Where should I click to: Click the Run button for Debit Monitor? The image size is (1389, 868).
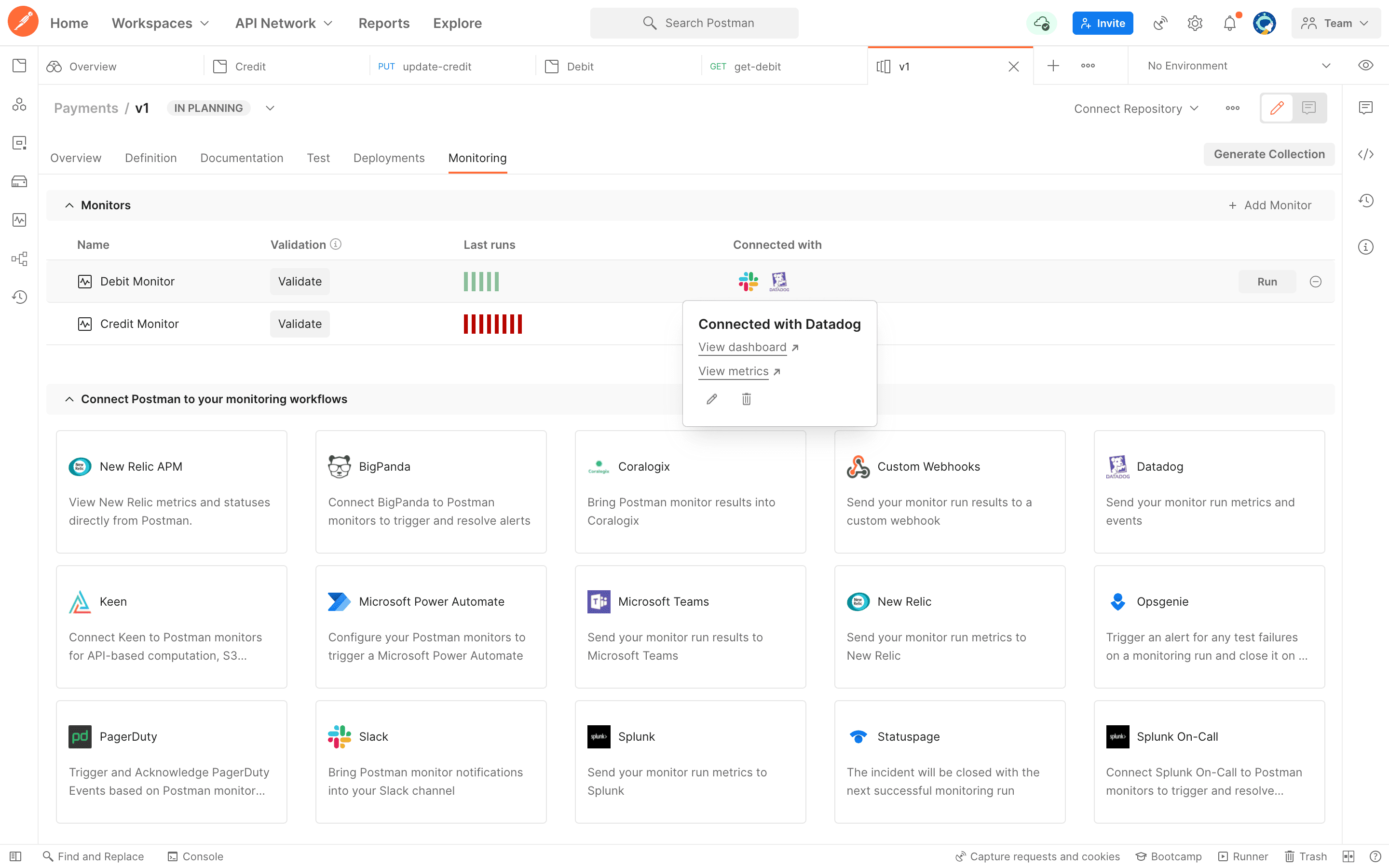click(1267, 281)
